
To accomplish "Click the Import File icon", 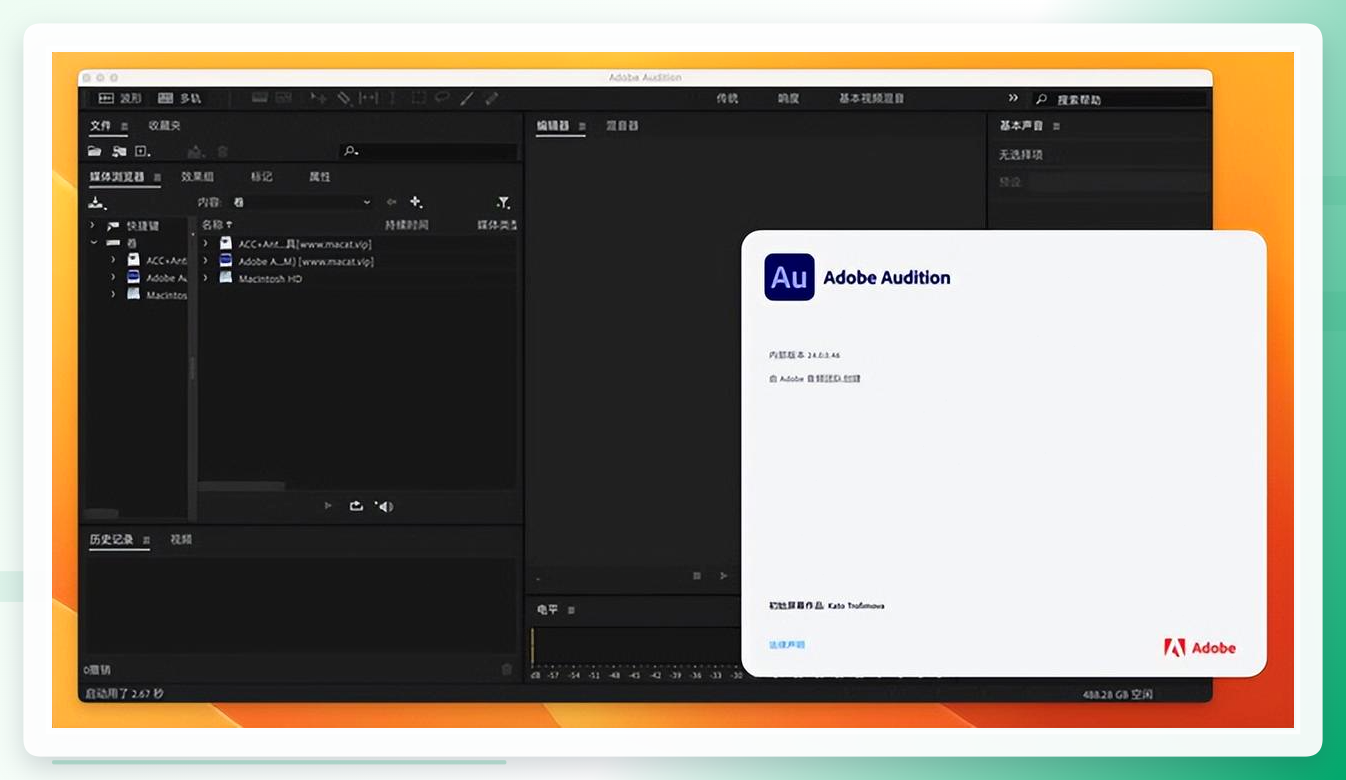I will tap(119, 151).
